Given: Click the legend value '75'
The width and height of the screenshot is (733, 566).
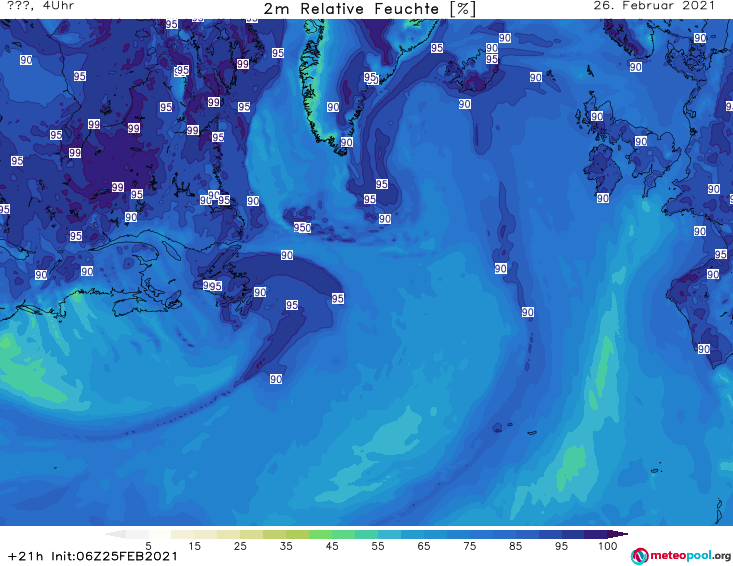Looking at the screenshot, I should (469, 546).
